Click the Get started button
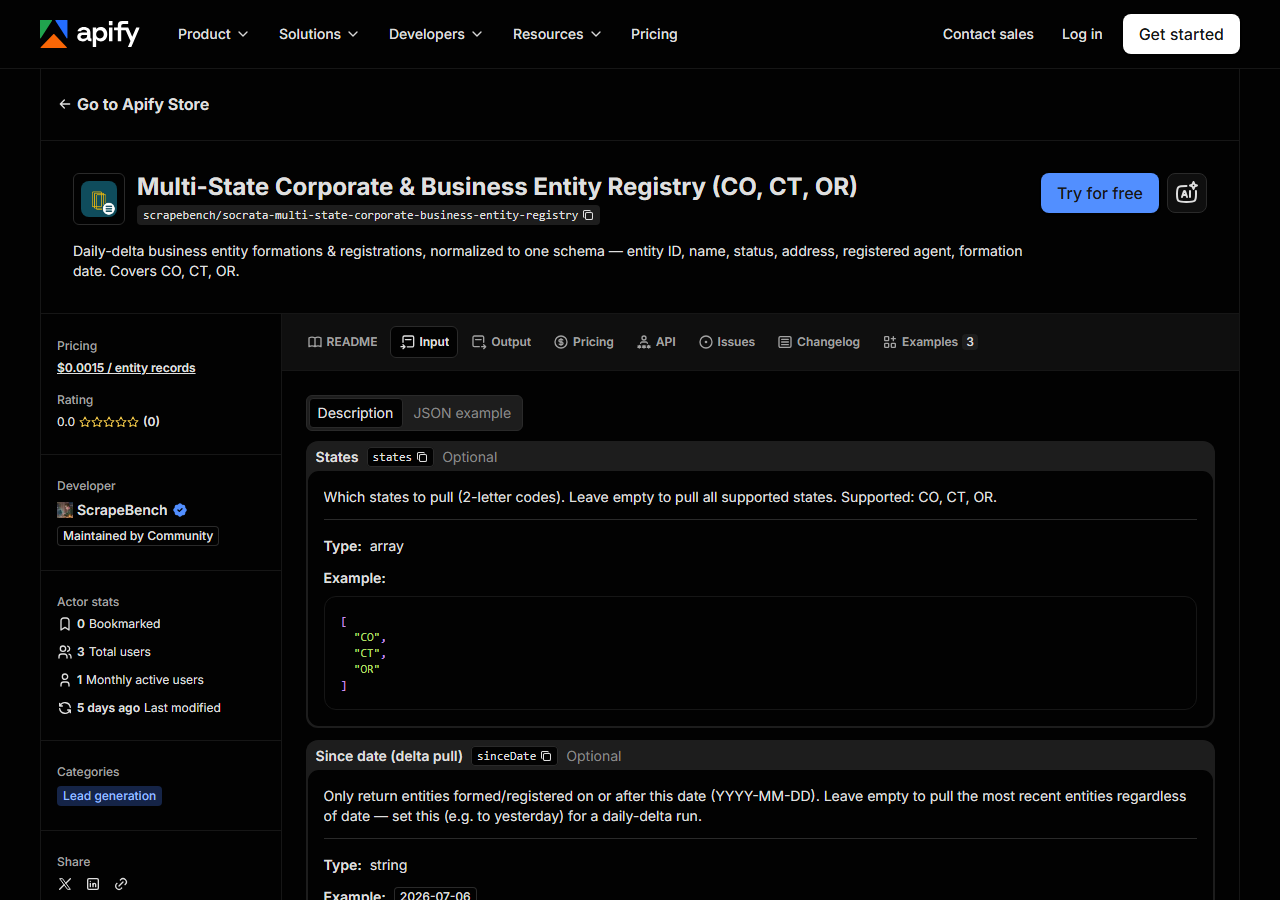 1181,34
